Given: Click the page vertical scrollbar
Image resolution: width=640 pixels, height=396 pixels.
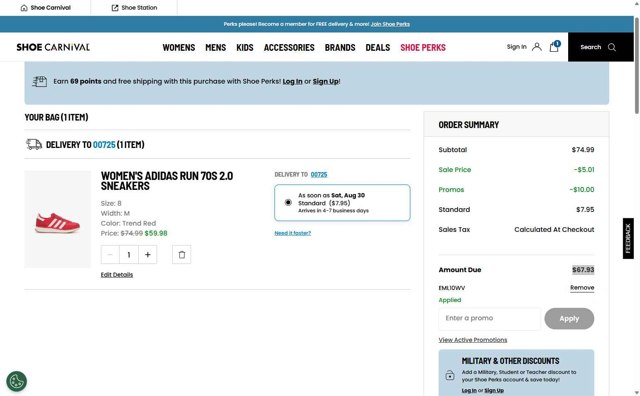Looking at the screenshot, I should 636,65.
